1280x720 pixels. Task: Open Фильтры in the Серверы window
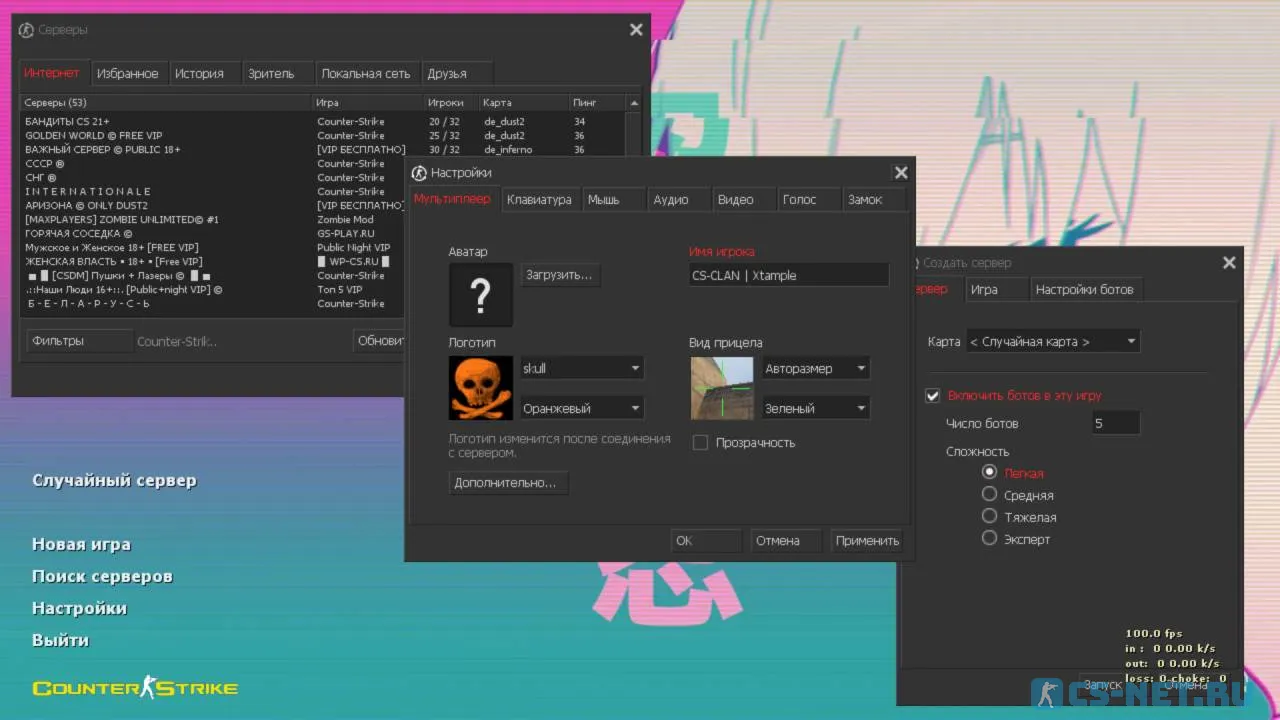(79, 341)
